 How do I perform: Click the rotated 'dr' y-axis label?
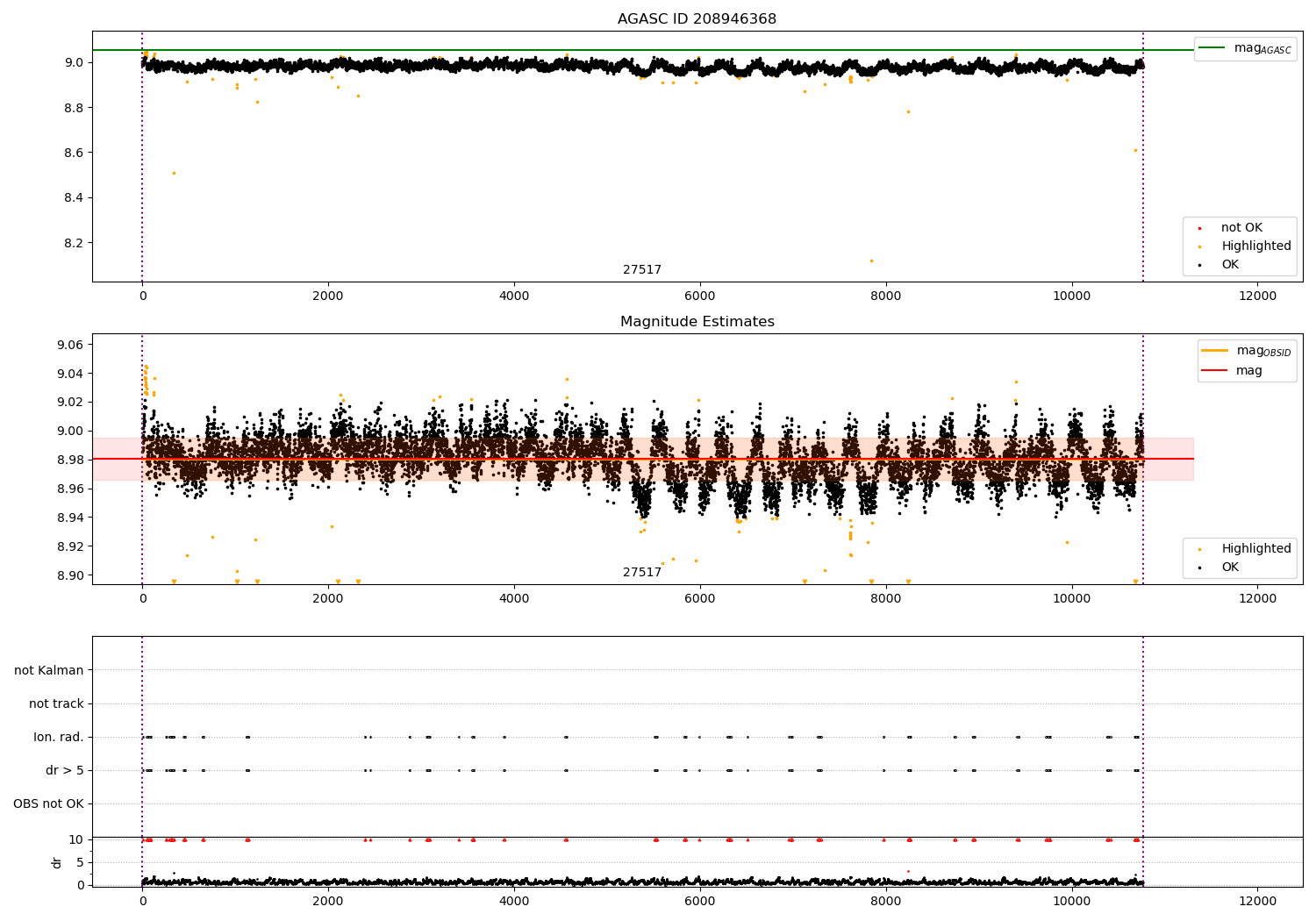57,862
